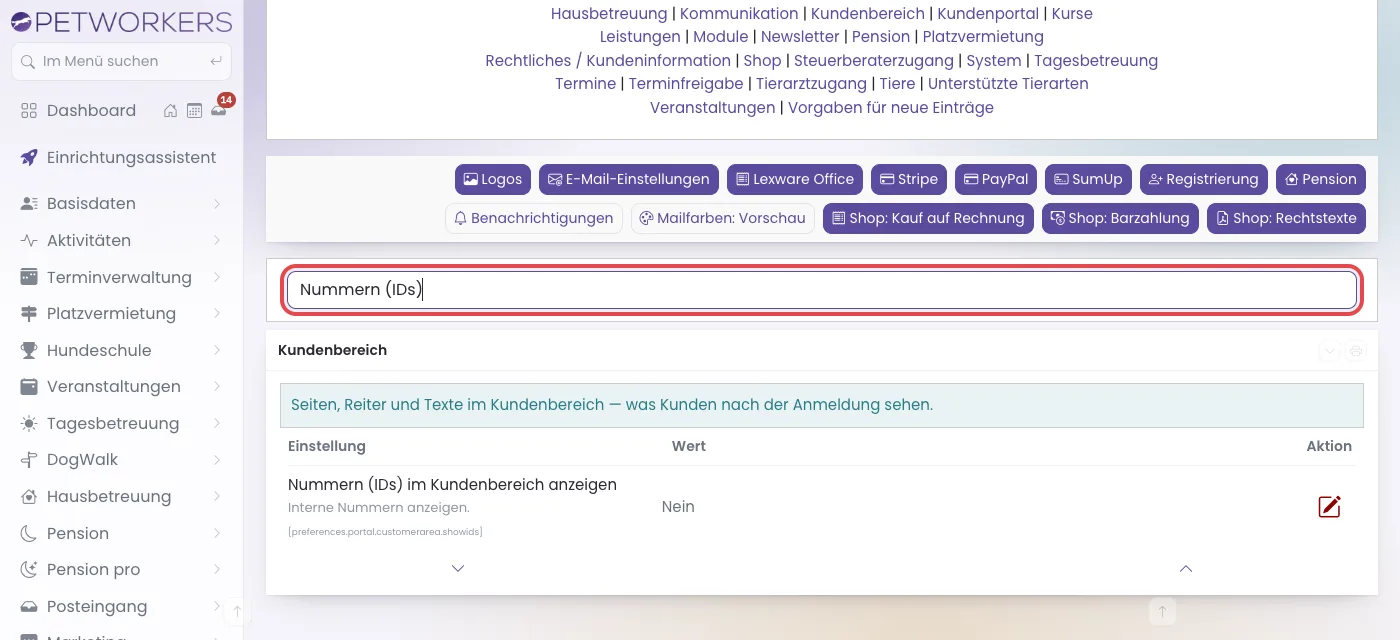Open Shop: Barzahlung button
Image resolution: width=1400 pixels, height=640 pixels.
pyautogui.click(x=1120, y=218)
